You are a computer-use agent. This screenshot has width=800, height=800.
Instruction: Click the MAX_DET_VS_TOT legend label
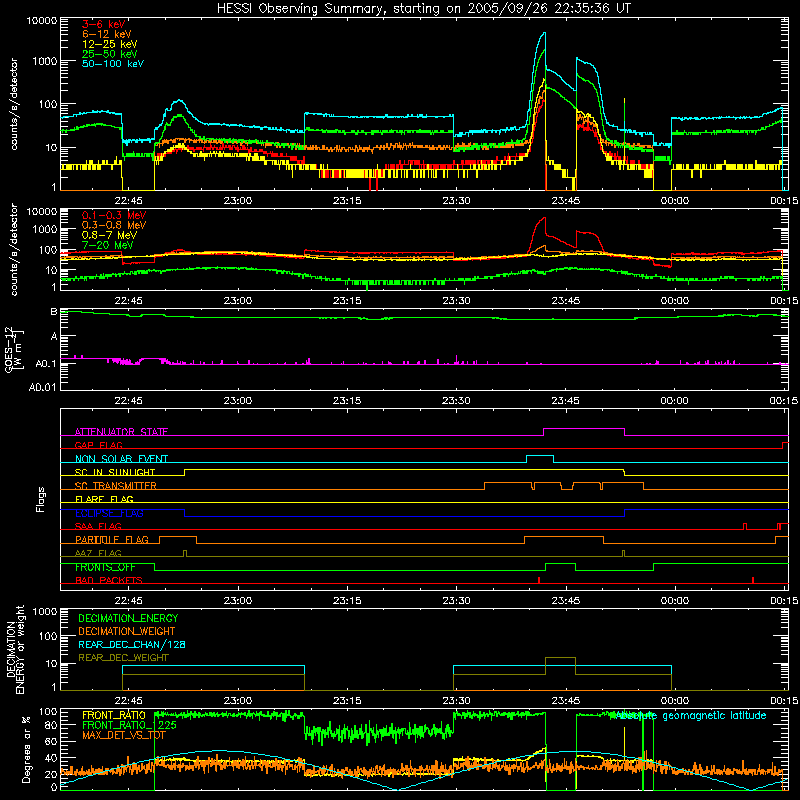pyautogui.click(x=124, y=735)
